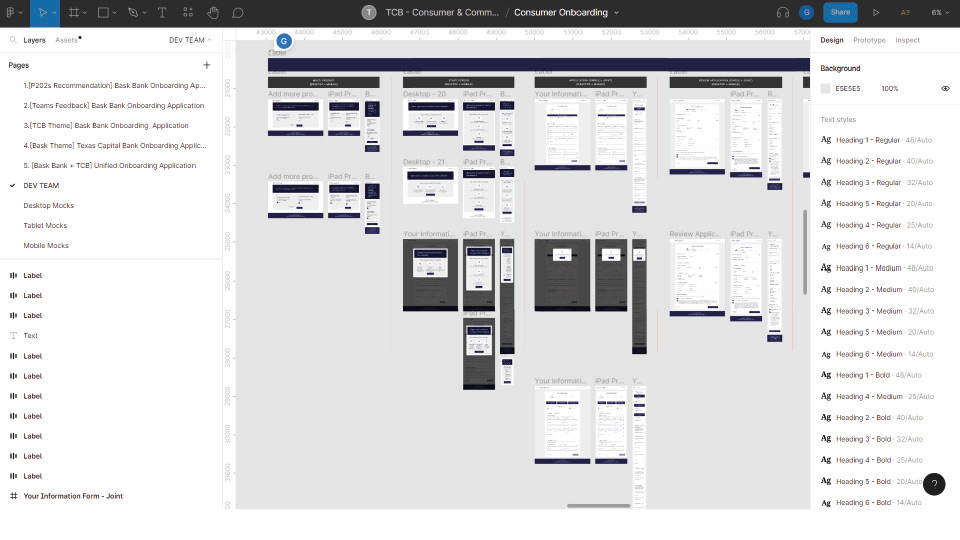Click the E5E5E5 background color swatch
This screenshot has width=960, height=540.
pyautogui.click(x=825, y=88)
